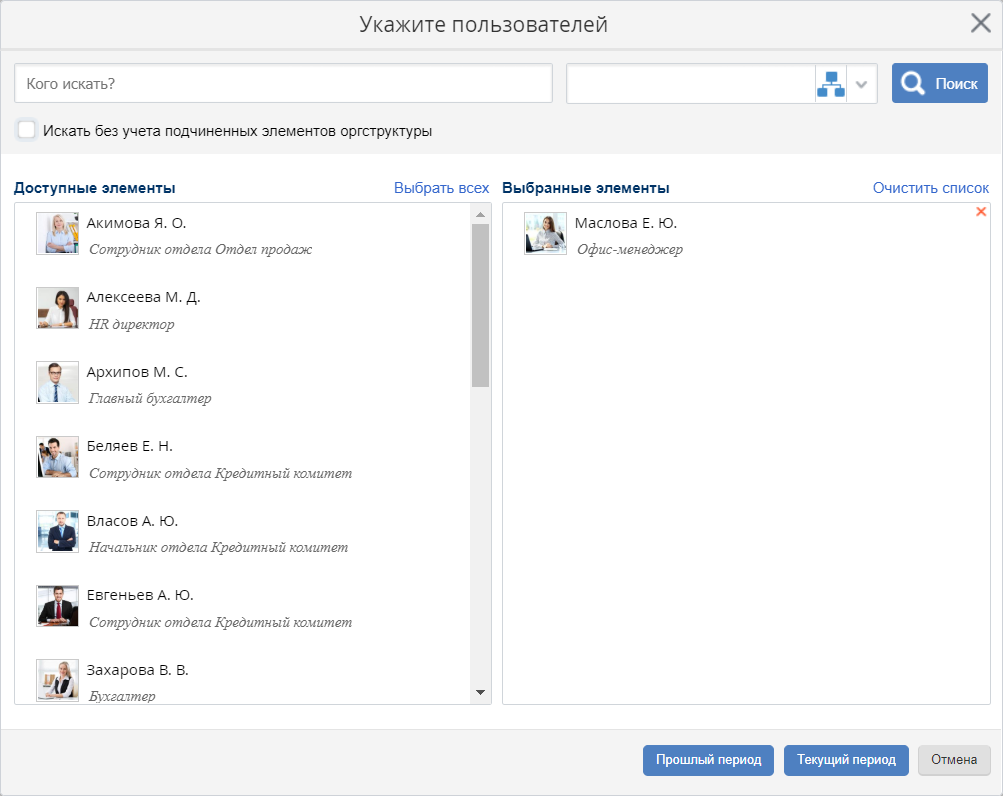Viewport: 1003px width, 796px height.
Task: Clear the list with Очистить список
Action: point(930,188)
